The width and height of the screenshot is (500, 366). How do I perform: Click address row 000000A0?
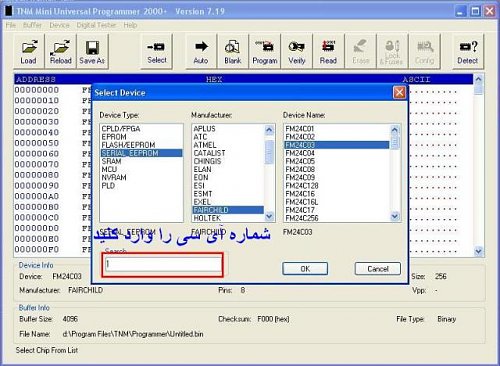point(37,196)
